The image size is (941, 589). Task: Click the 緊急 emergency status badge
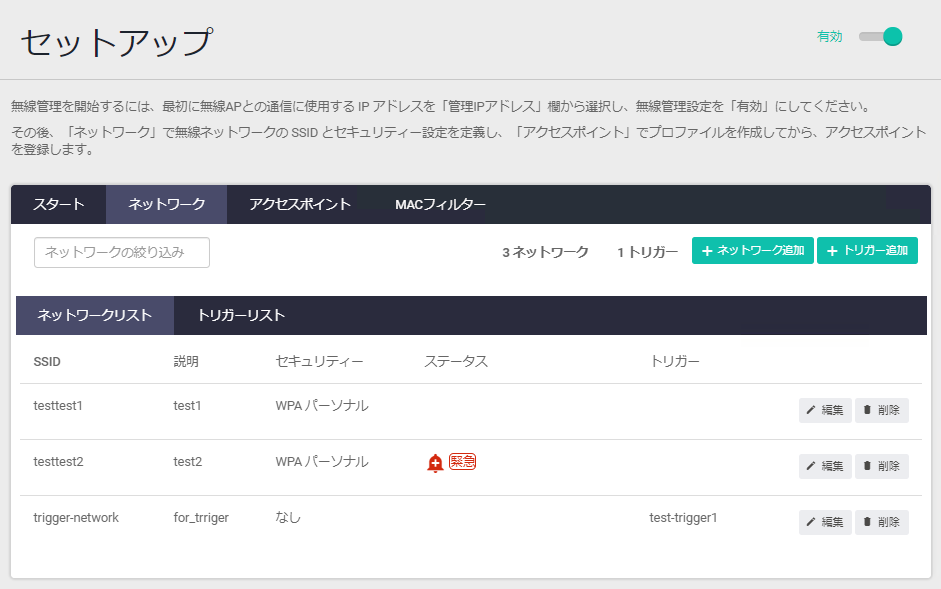coord(462,462)
